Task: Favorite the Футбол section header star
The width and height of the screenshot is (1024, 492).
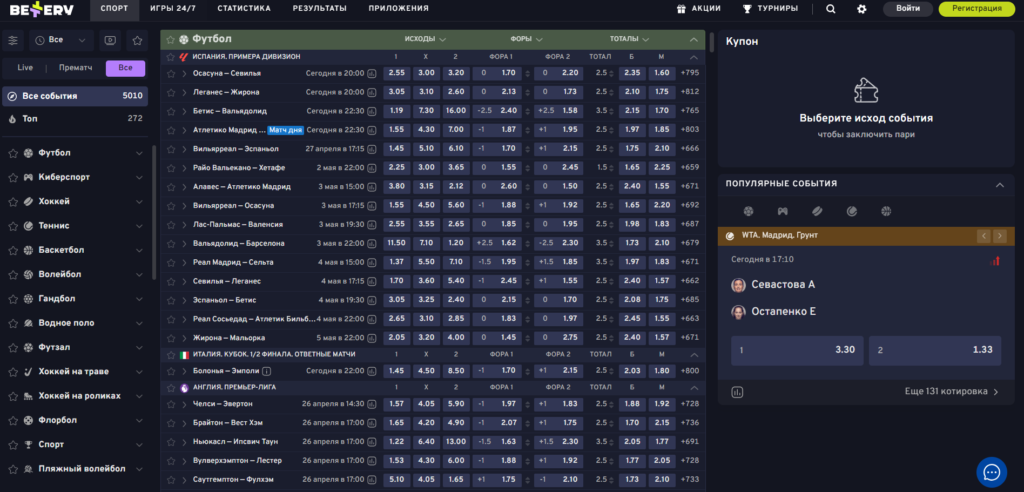Action: coord(170,39)
